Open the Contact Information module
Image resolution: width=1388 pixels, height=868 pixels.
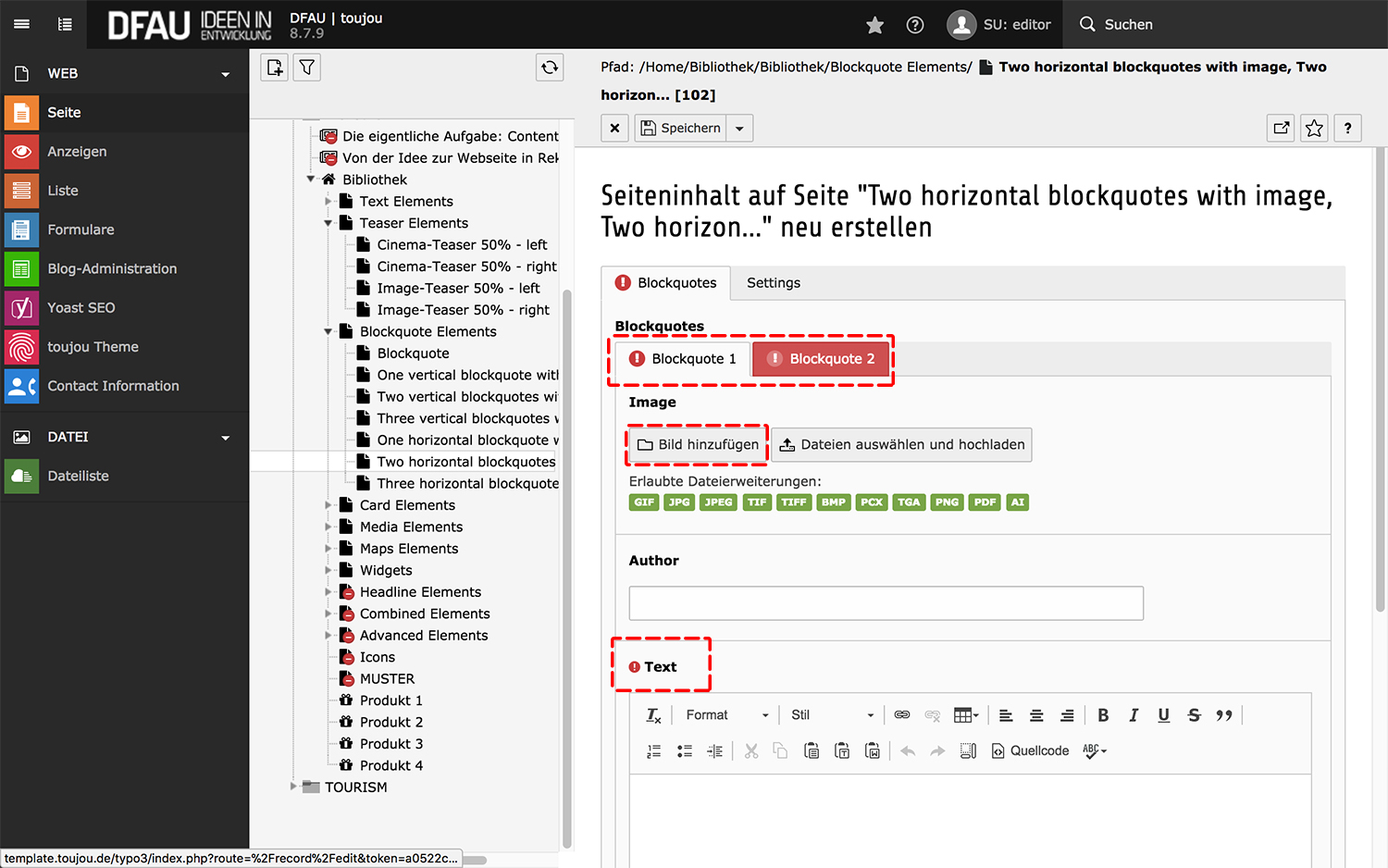coord(125,386)
